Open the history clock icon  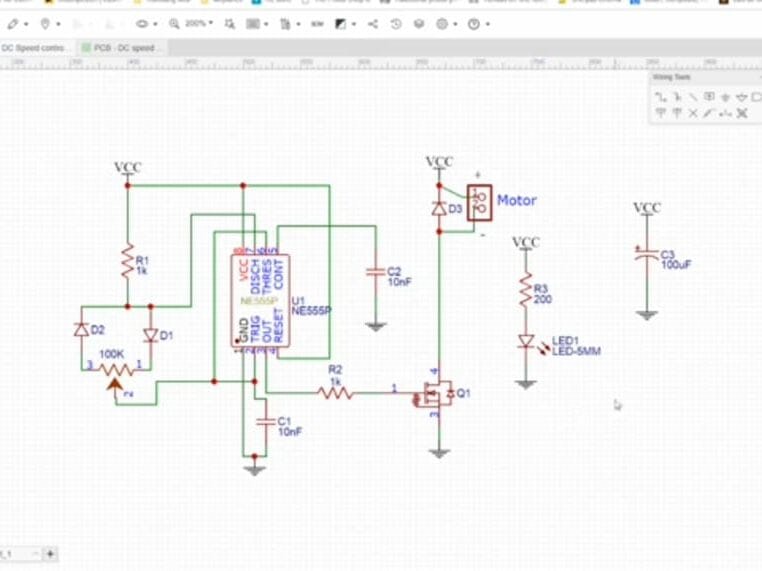coord(396,24)
